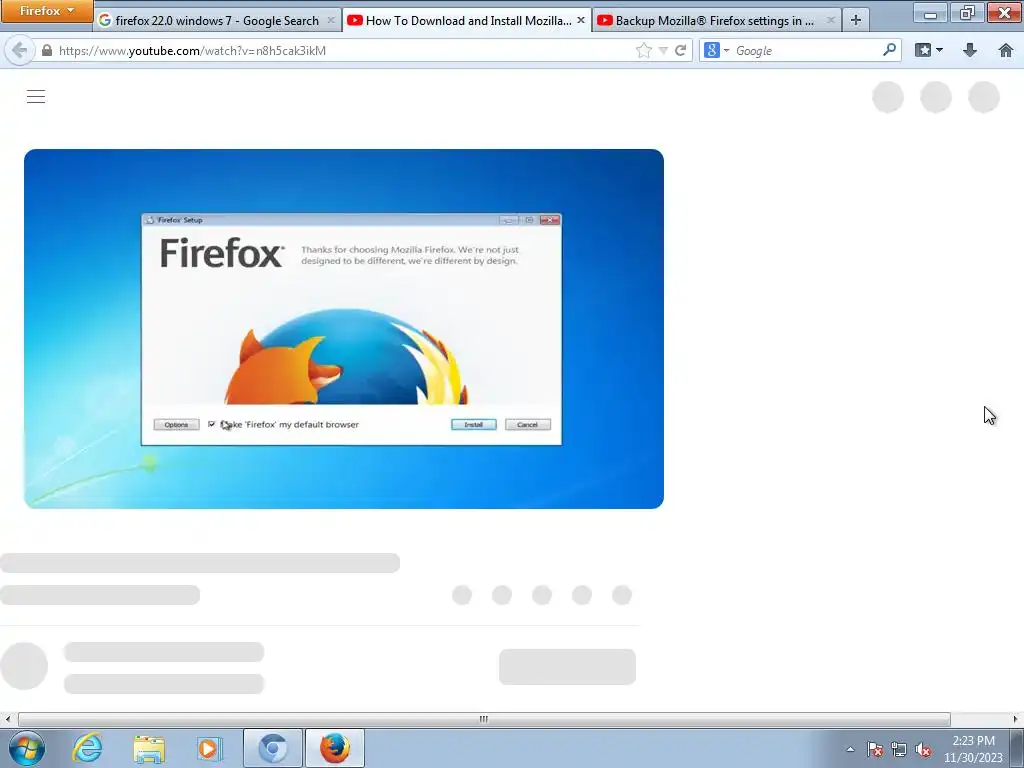This screenshot has height=768, width=1024.
Task: Open the Windows Start button
Action: coord(27,748)
